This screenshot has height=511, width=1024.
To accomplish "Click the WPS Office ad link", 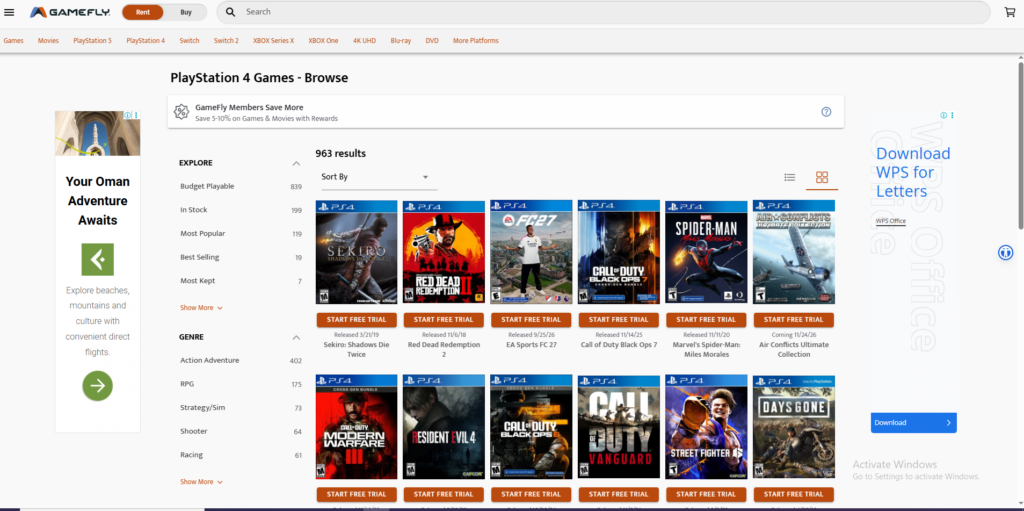I will 891,221.
